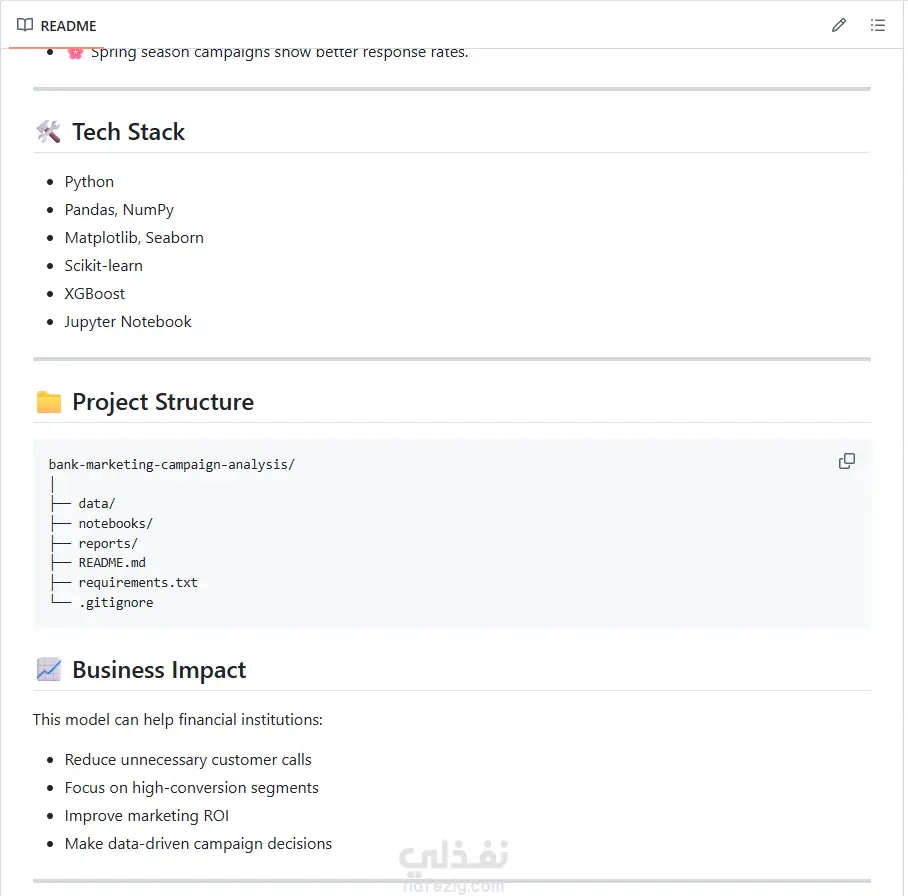The width and height of the screenshot is (908, 896).
Task: Open the README outline list icon
Action: (877, 25)
